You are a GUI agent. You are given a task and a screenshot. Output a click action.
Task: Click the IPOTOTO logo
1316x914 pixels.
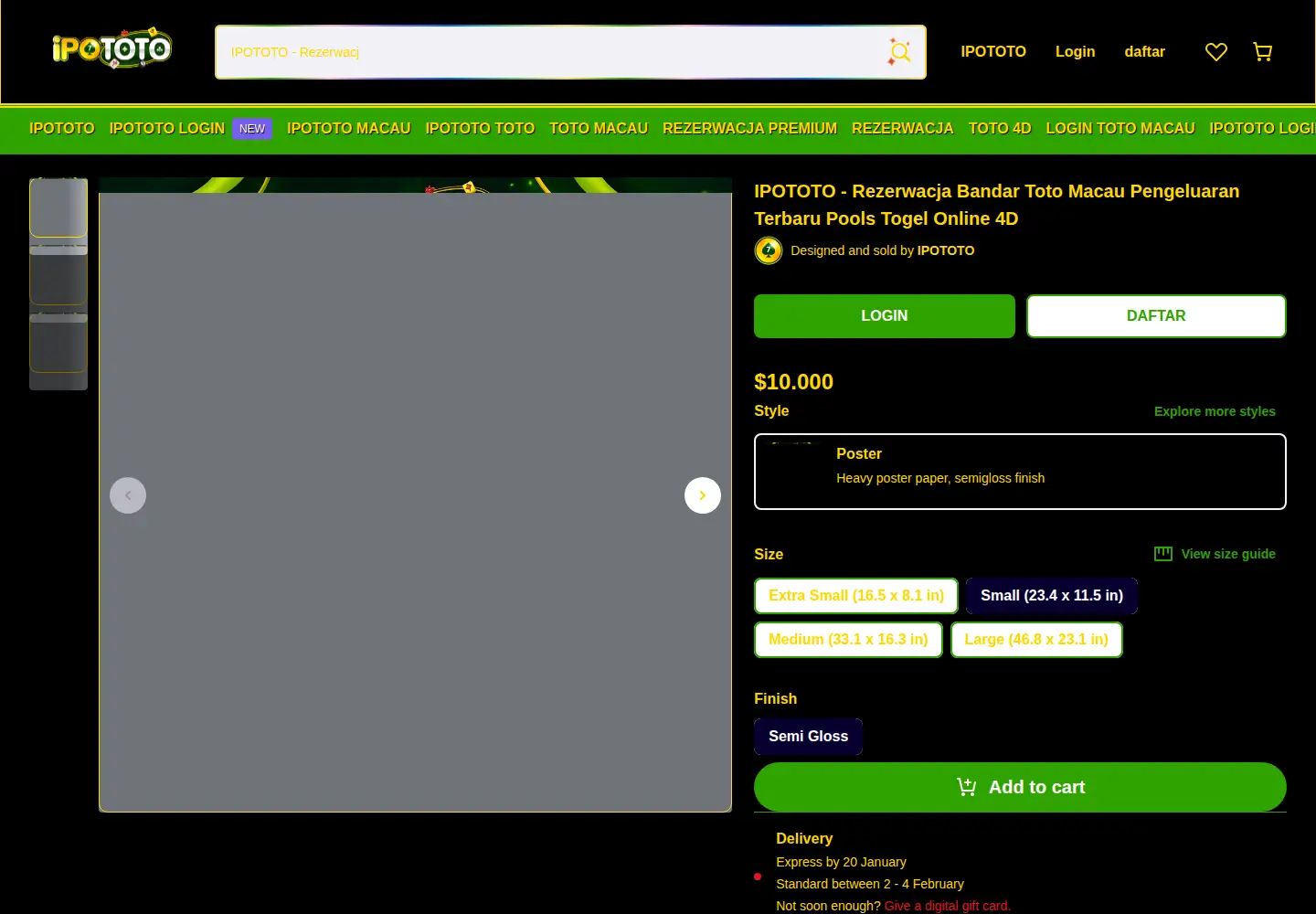[111, 48]
